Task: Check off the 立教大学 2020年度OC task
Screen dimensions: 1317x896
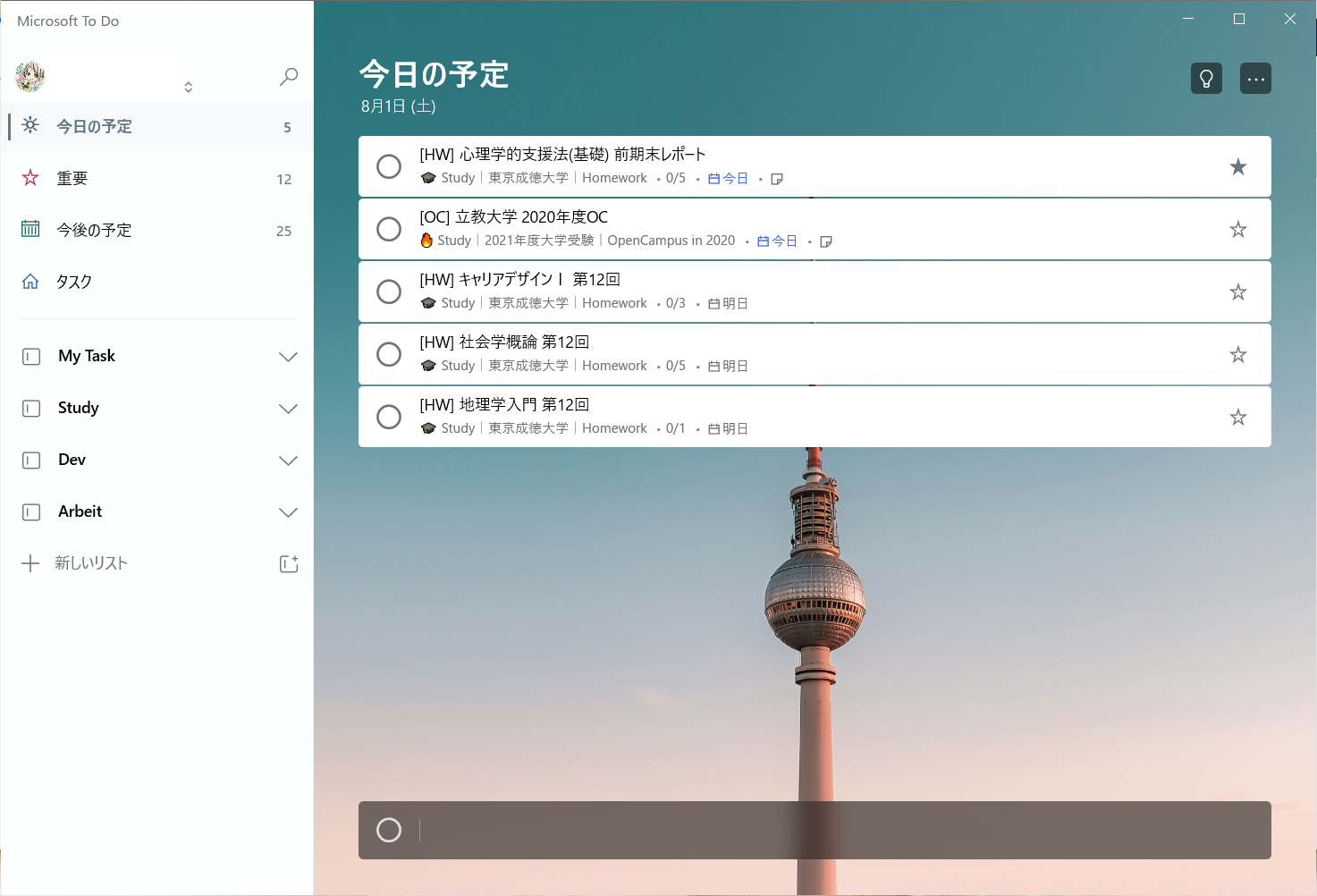Action: click(x=389, y=230)
